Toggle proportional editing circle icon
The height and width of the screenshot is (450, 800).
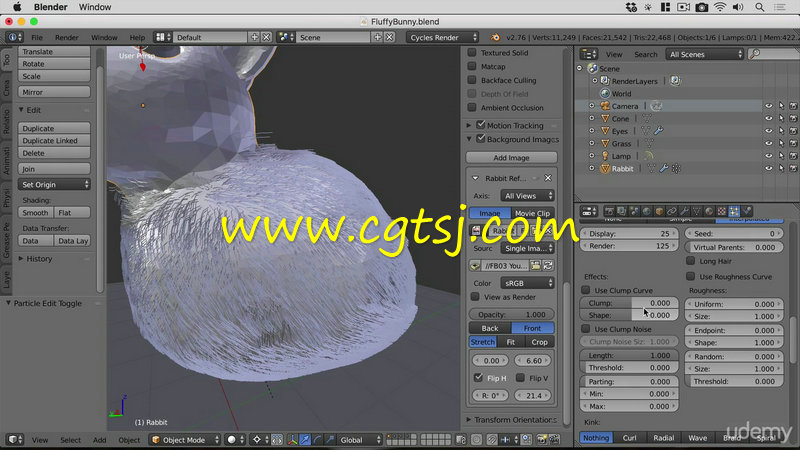coord(475,440)
